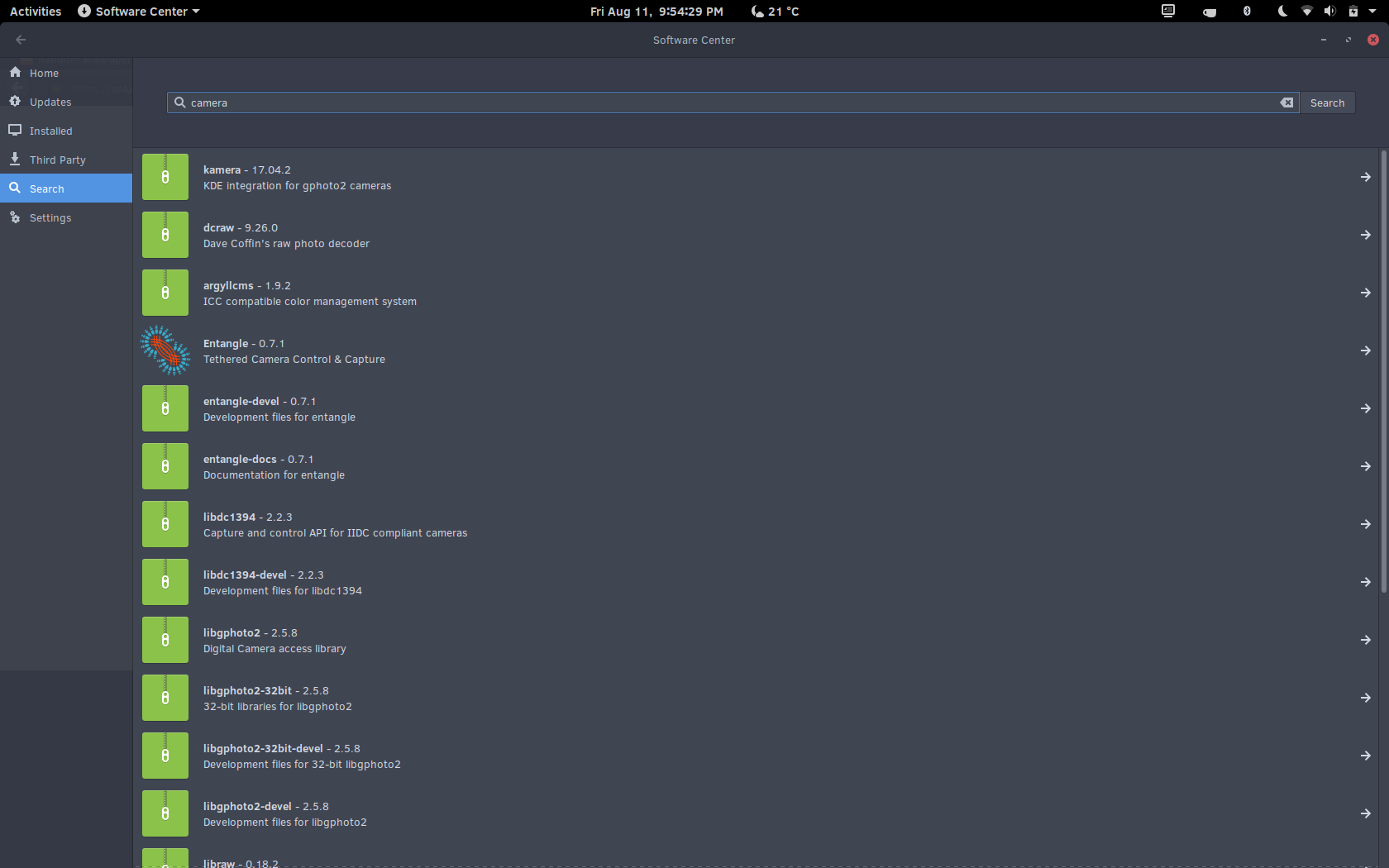Click '32-bit libraries for libgphoto2' text

click(x=278, y=707)
